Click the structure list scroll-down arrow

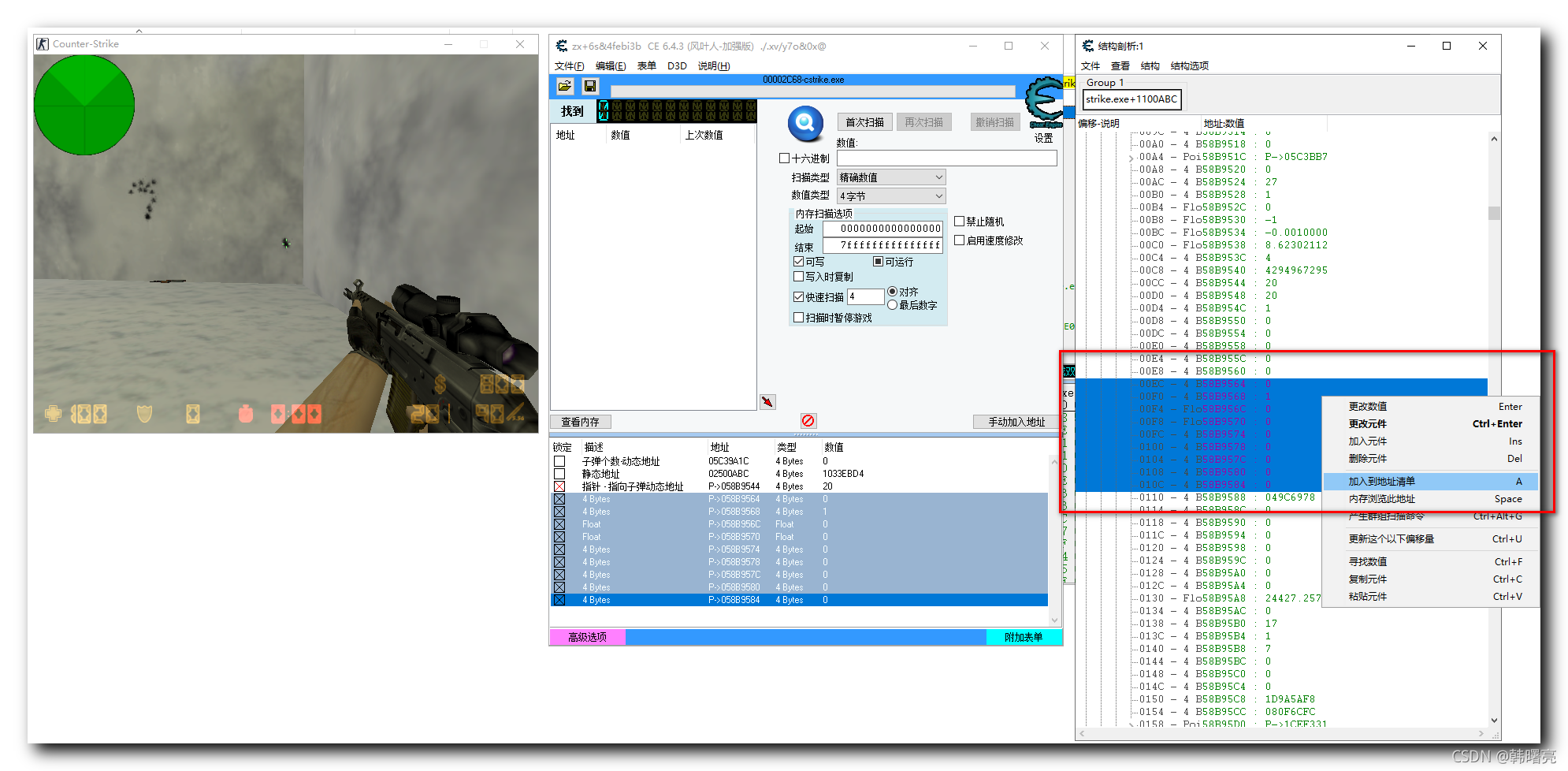pyautogui.click(x=1495, y=720)
